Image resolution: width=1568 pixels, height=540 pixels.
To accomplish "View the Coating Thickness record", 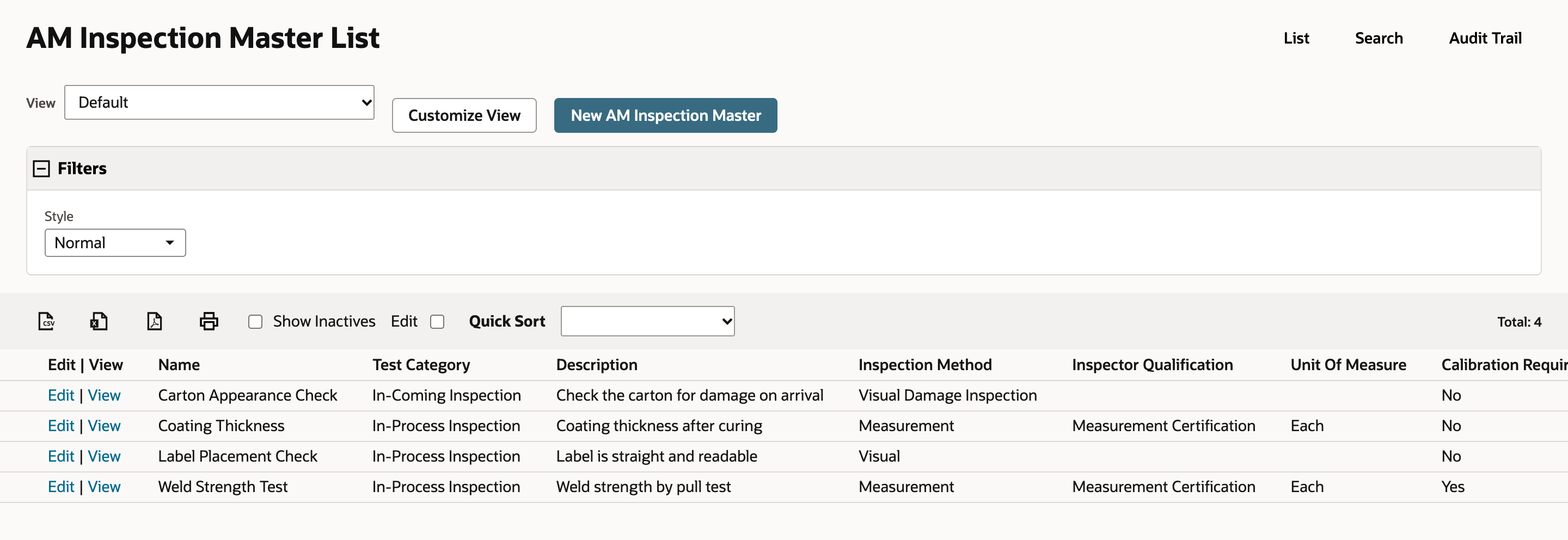I will (x=104, y=426).
